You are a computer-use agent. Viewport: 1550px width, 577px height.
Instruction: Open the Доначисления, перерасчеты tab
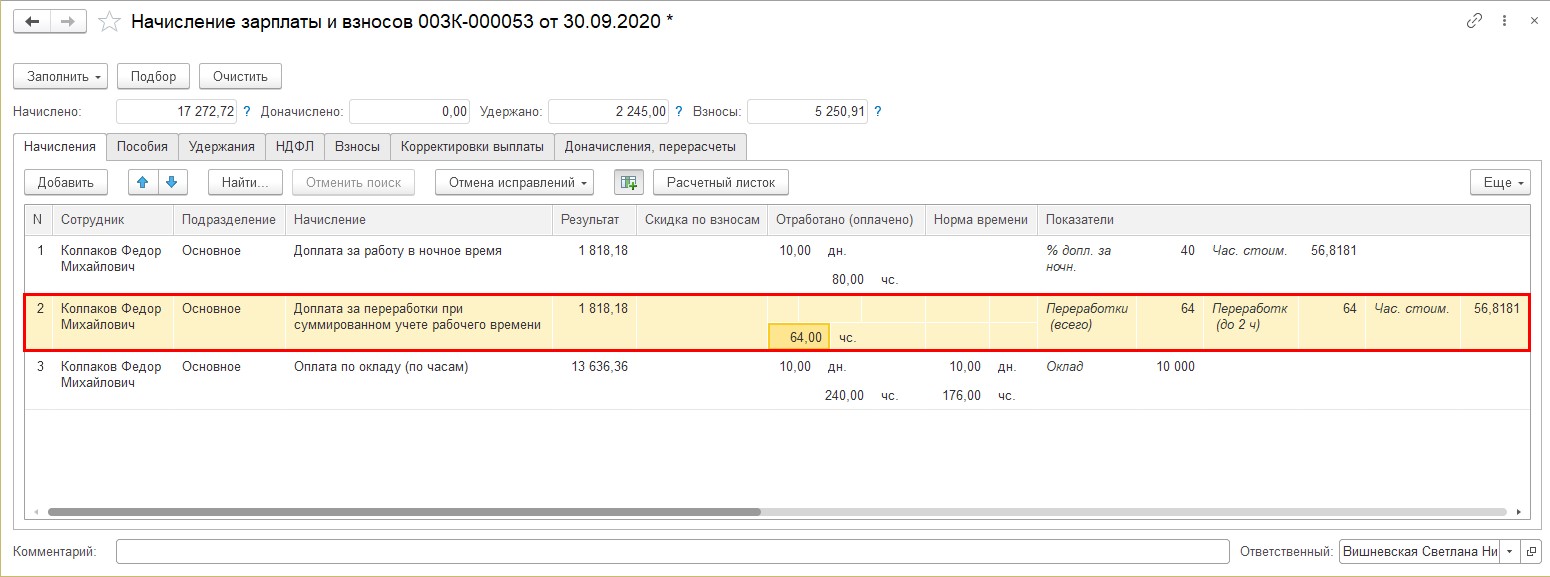pyautogui.click(x=650, y=146)
